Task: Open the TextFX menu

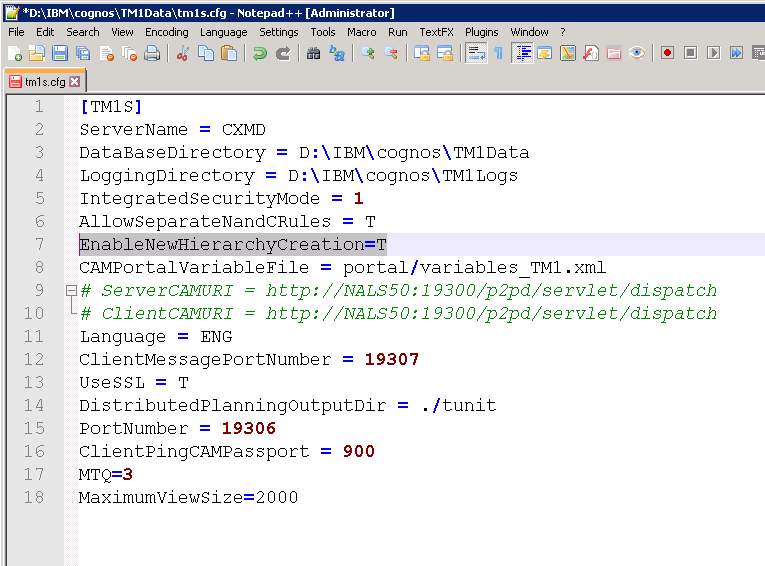Action: click(x=436, y=32)
